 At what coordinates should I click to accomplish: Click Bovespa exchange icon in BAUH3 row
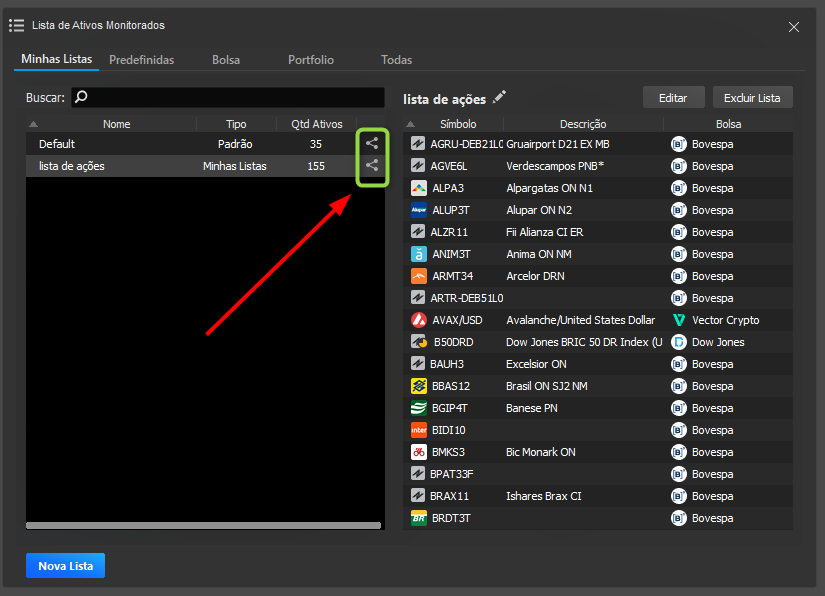point(679,364)
